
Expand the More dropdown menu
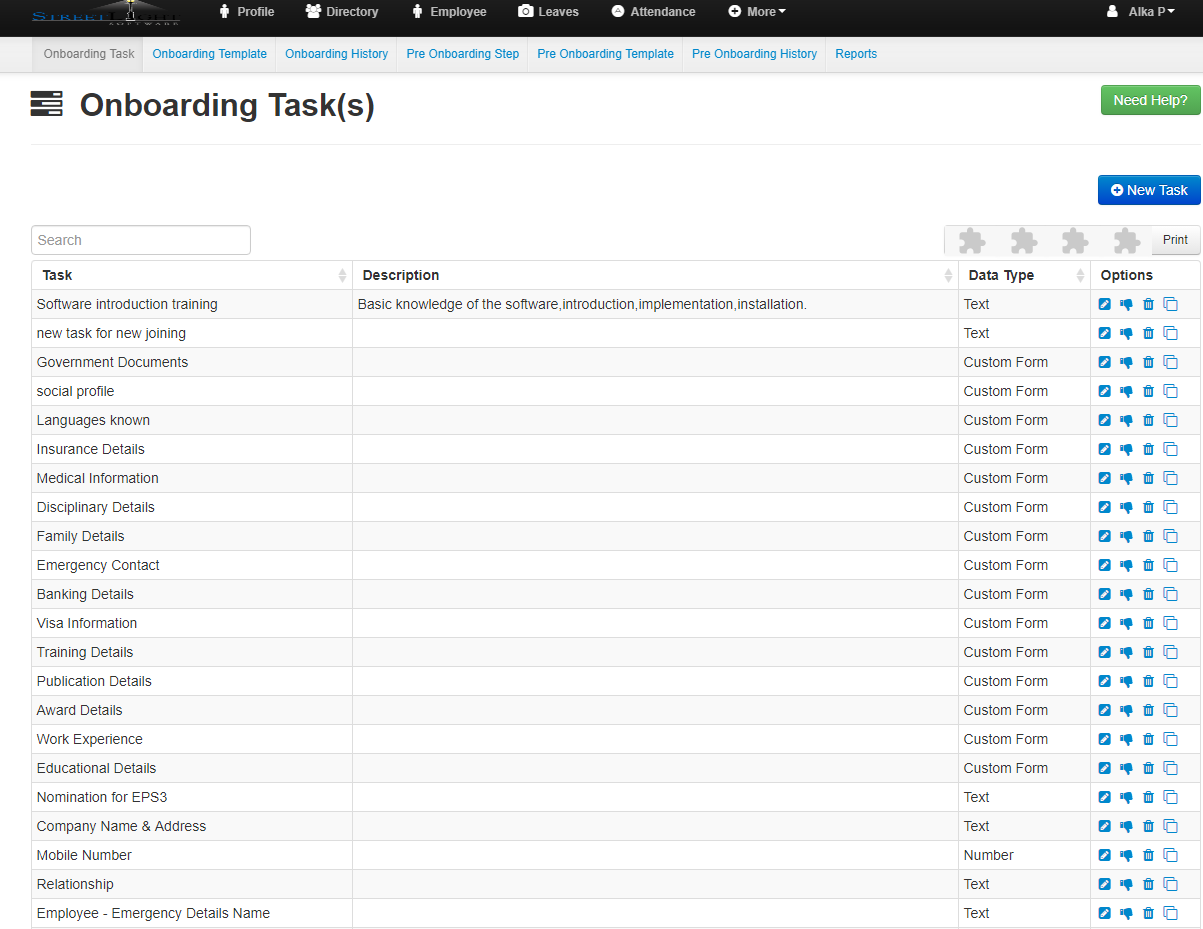coord(757,12)
